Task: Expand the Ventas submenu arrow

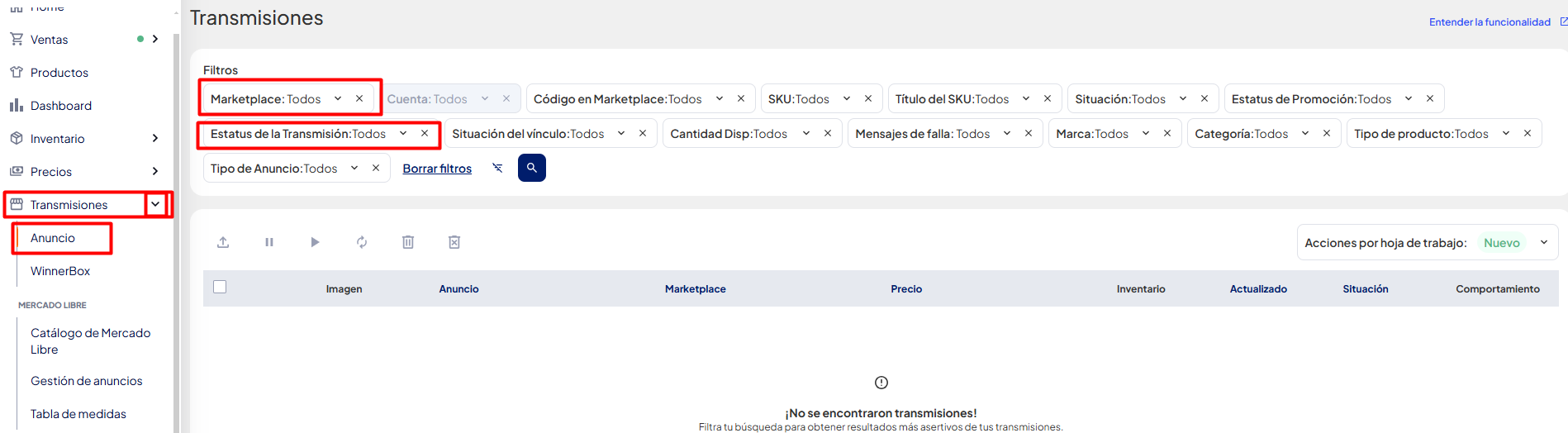Action: pos(155,39)
